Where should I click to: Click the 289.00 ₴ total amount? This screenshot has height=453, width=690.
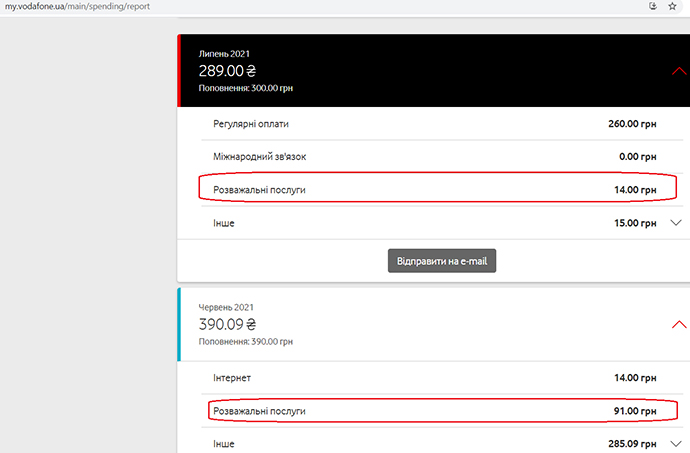(x=227, y=71)
